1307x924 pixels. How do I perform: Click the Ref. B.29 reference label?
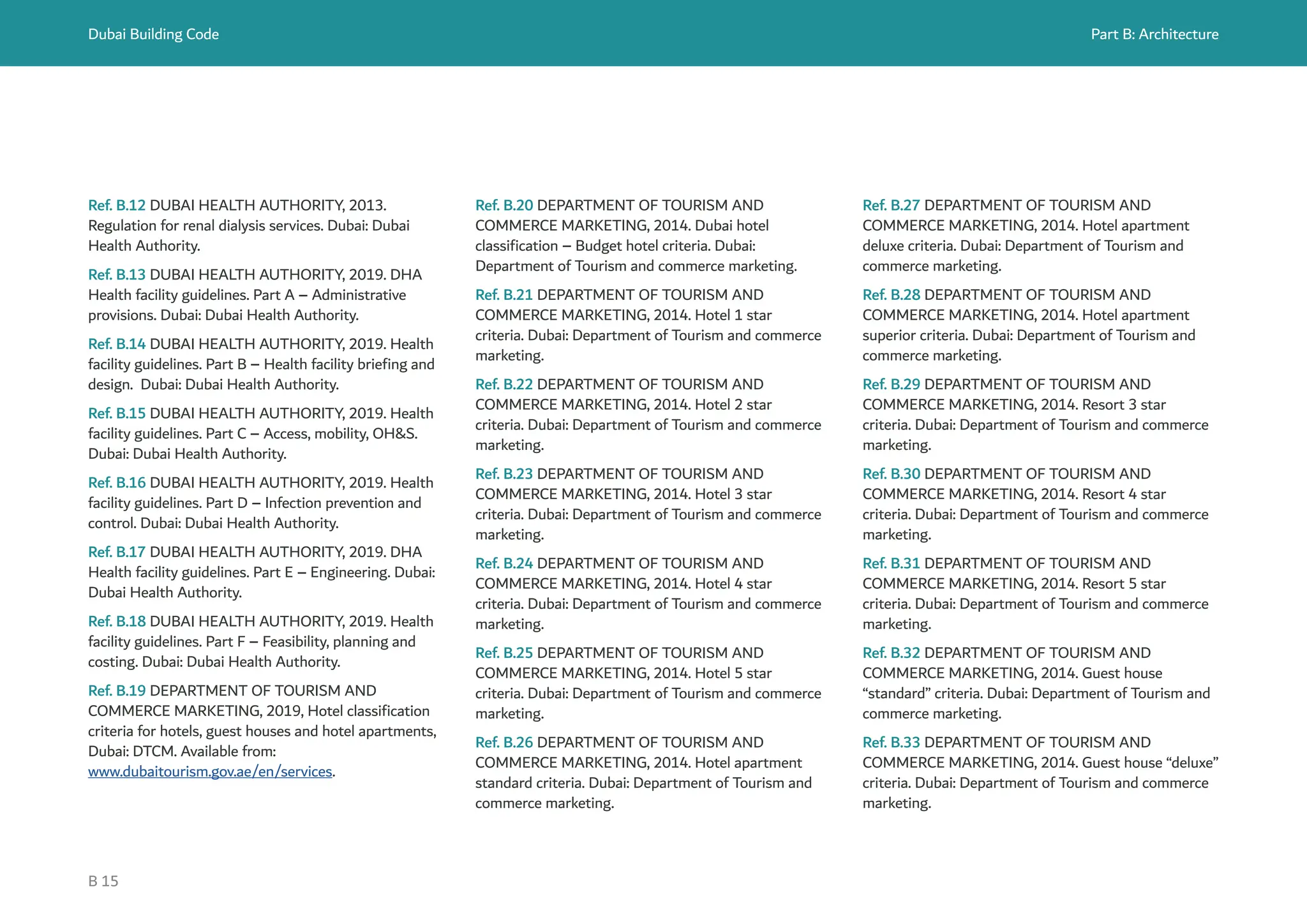[891, 384]
